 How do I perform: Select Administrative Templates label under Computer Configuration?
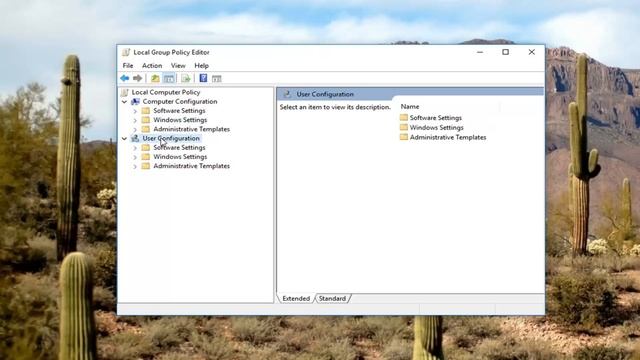(x=191, y=129)
